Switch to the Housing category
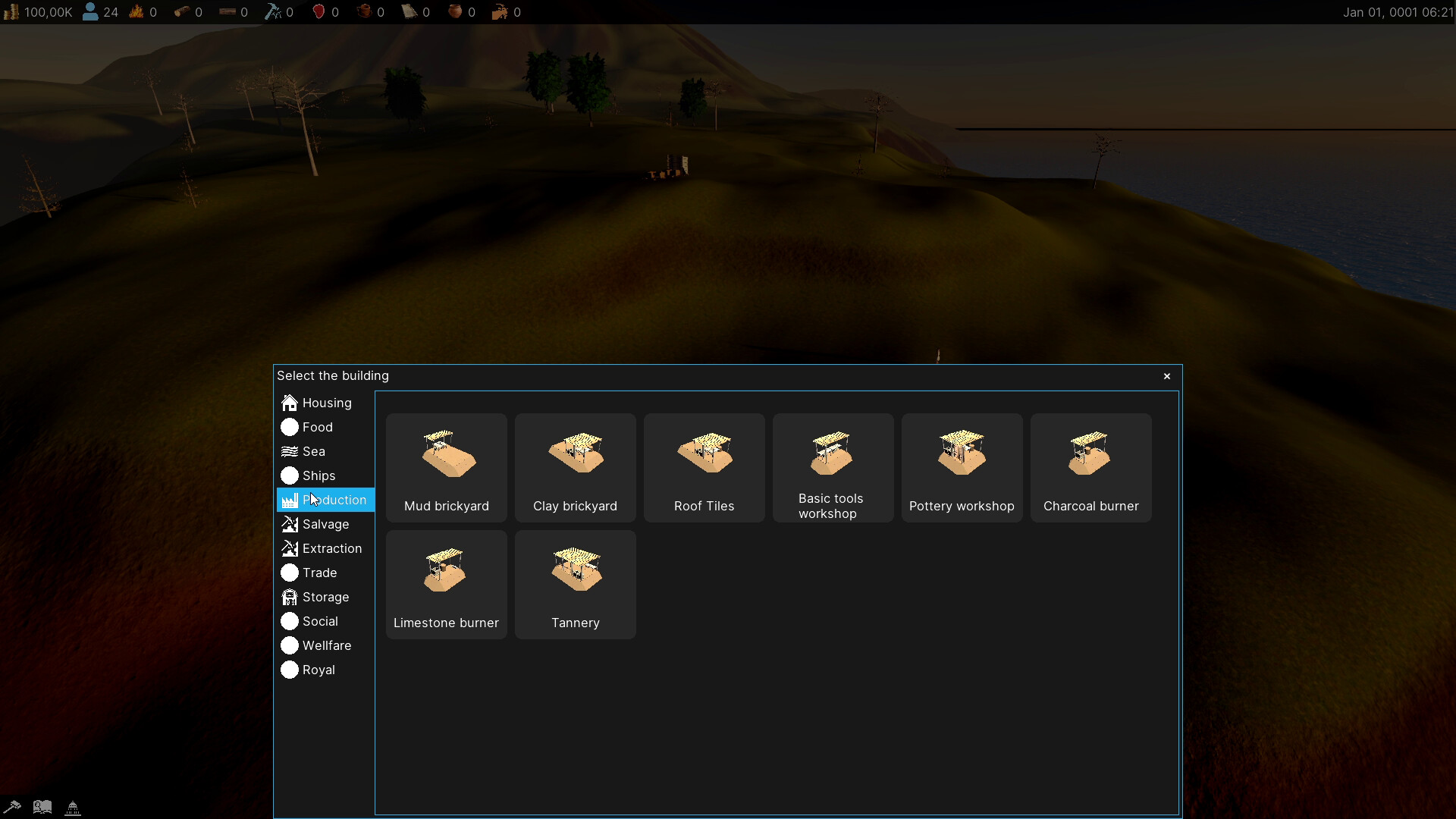This screenshot has width=1456, height=819. point(325,403)
